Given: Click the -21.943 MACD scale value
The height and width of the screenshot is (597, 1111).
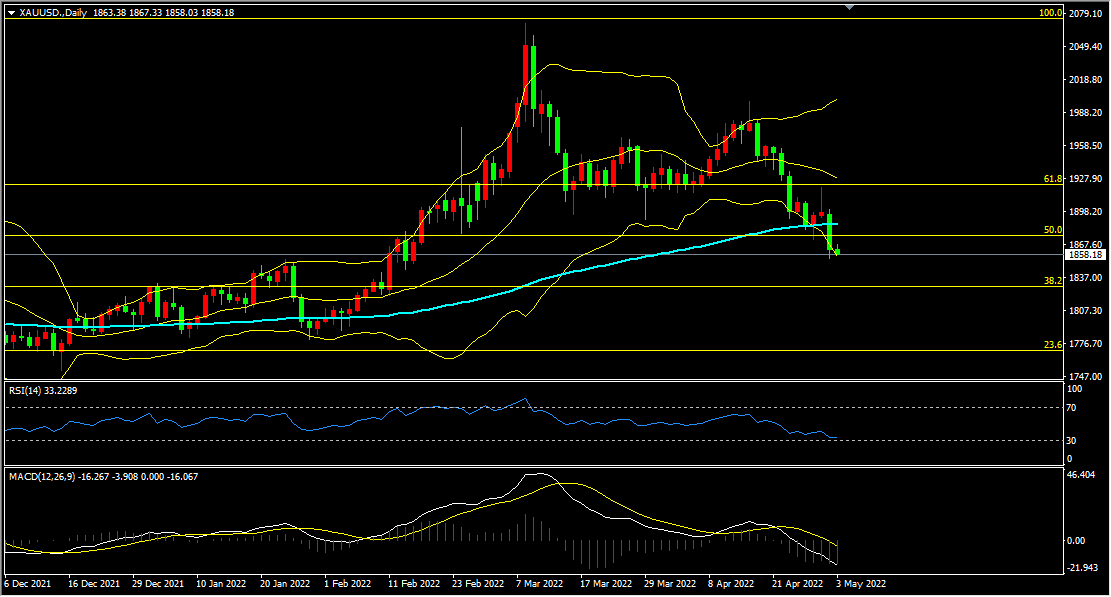Looking at the screenshot, I should (1082, 568).
